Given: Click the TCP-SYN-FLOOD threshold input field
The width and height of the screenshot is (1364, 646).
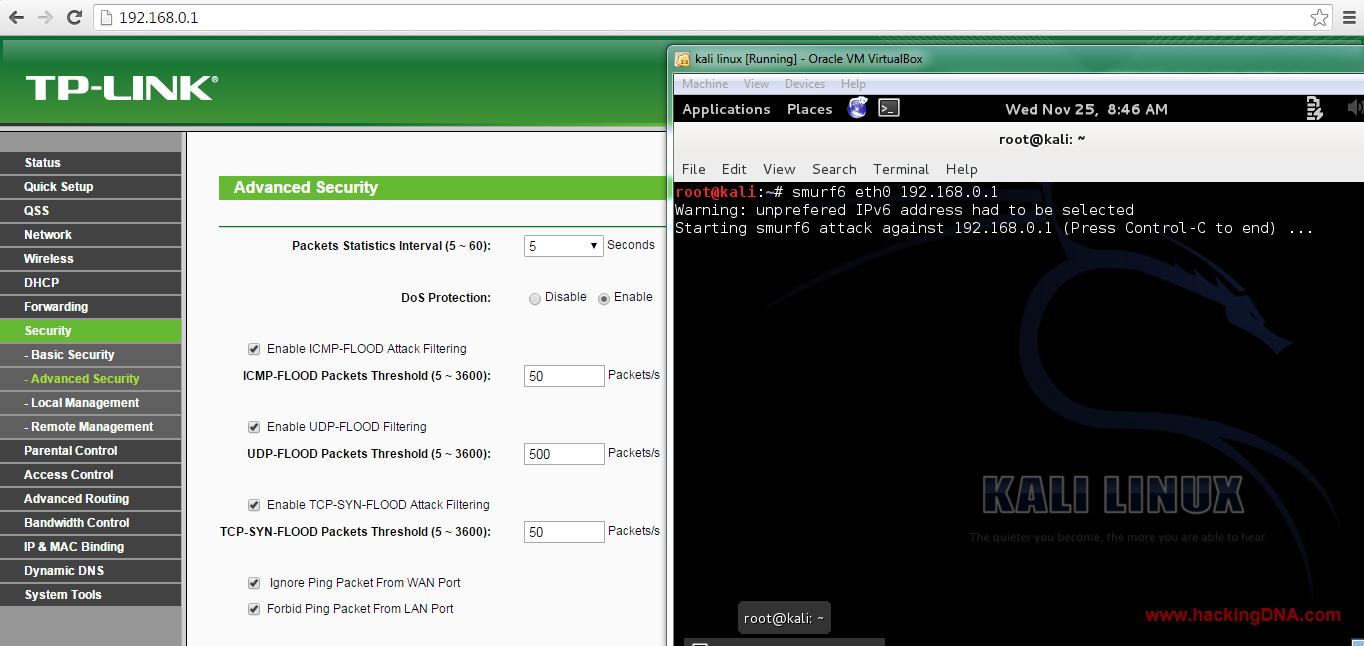Looking at the screenshot, I should pos(563,531).
